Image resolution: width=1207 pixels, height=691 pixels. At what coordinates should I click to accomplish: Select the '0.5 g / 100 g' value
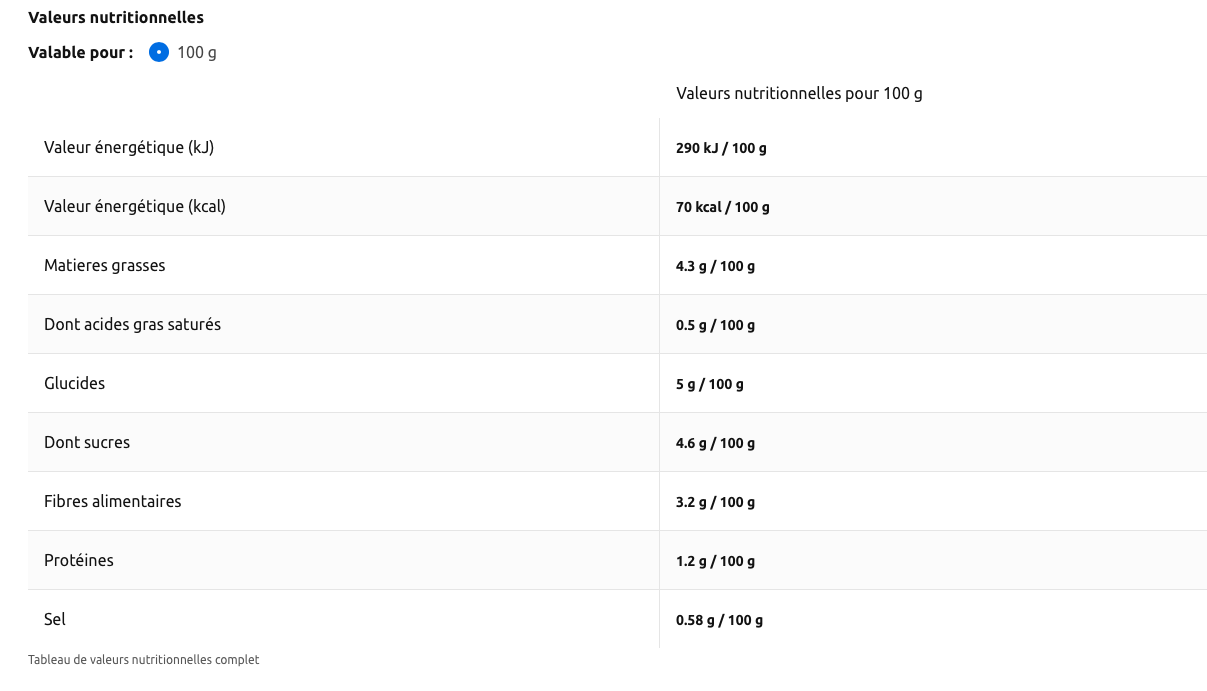(x=715, y=326)
